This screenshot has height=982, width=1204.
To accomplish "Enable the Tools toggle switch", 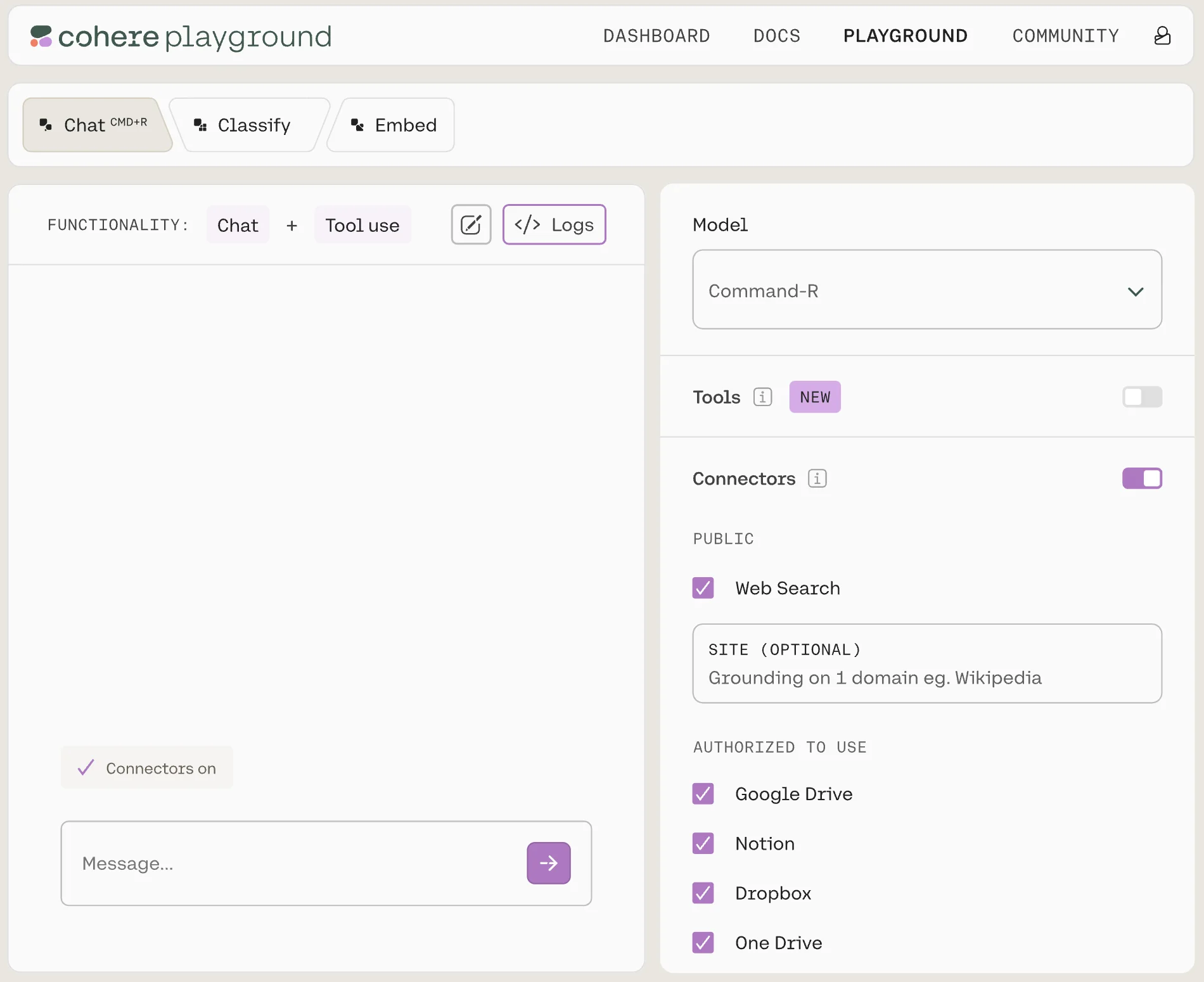I will pos(1142,397).
